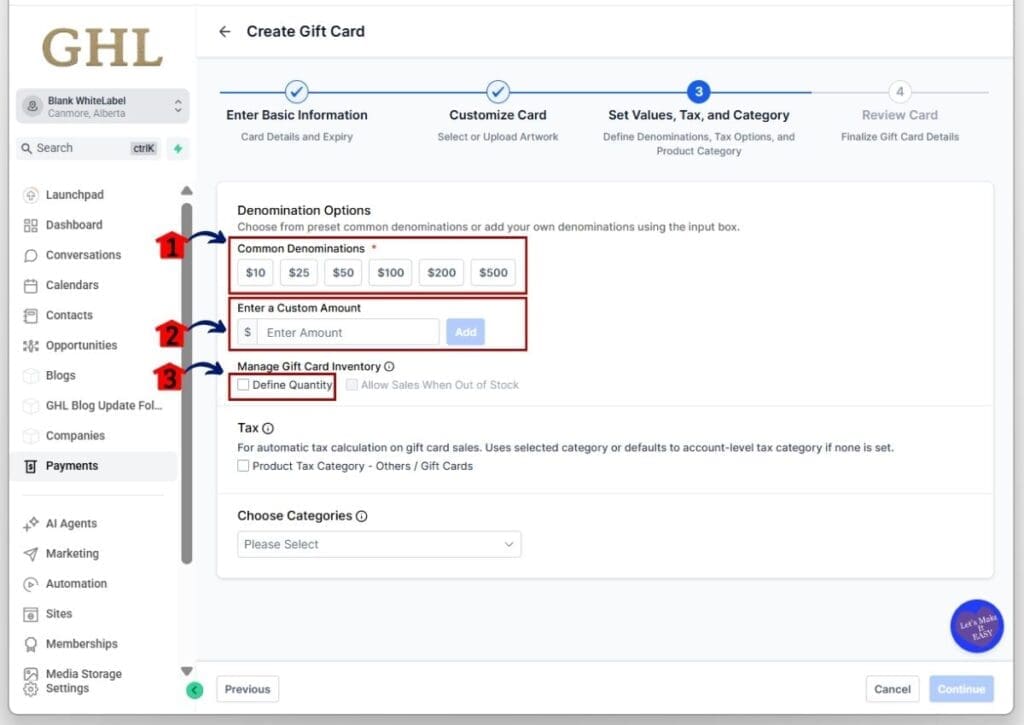Select the $50 common denomination
The width and height of the screenshot is (1024, 725).
[x=343, y=273]
